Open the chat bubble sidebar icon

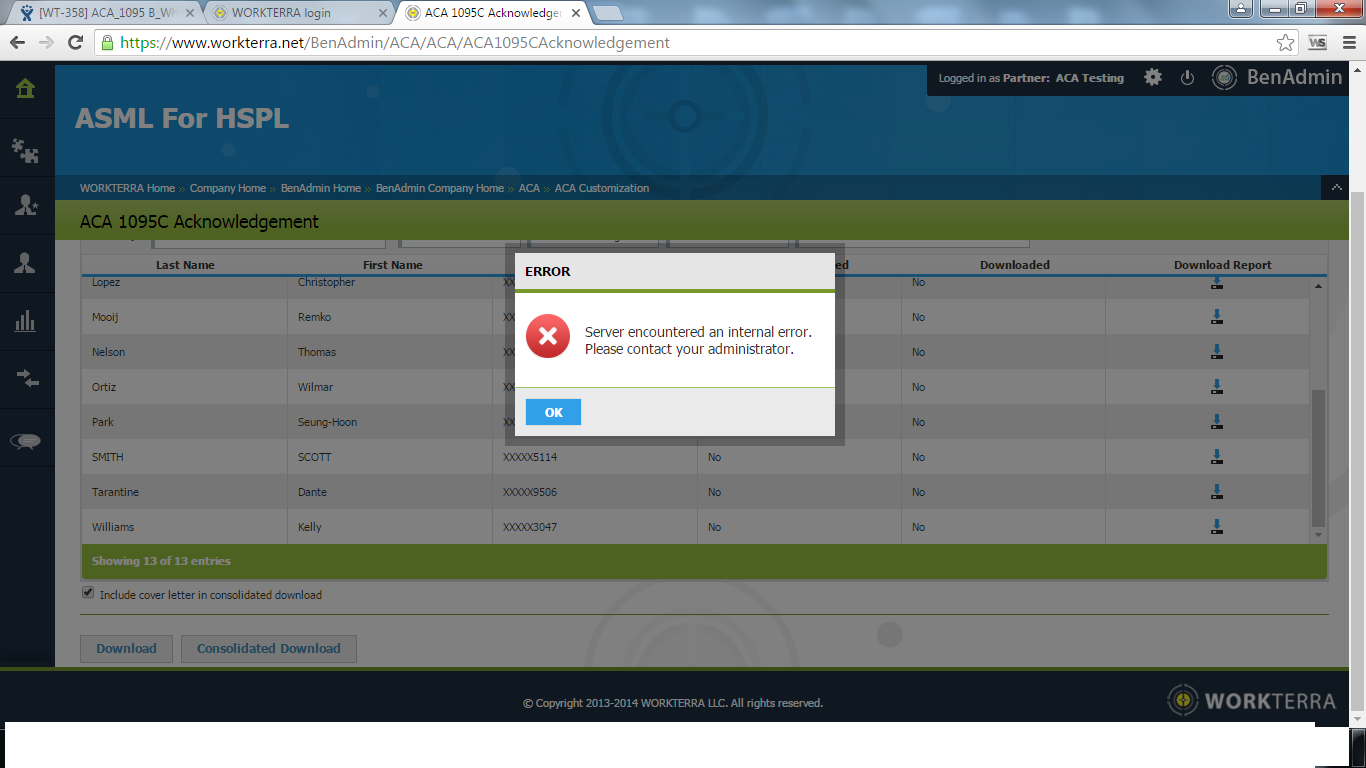(x=26, y=441)
